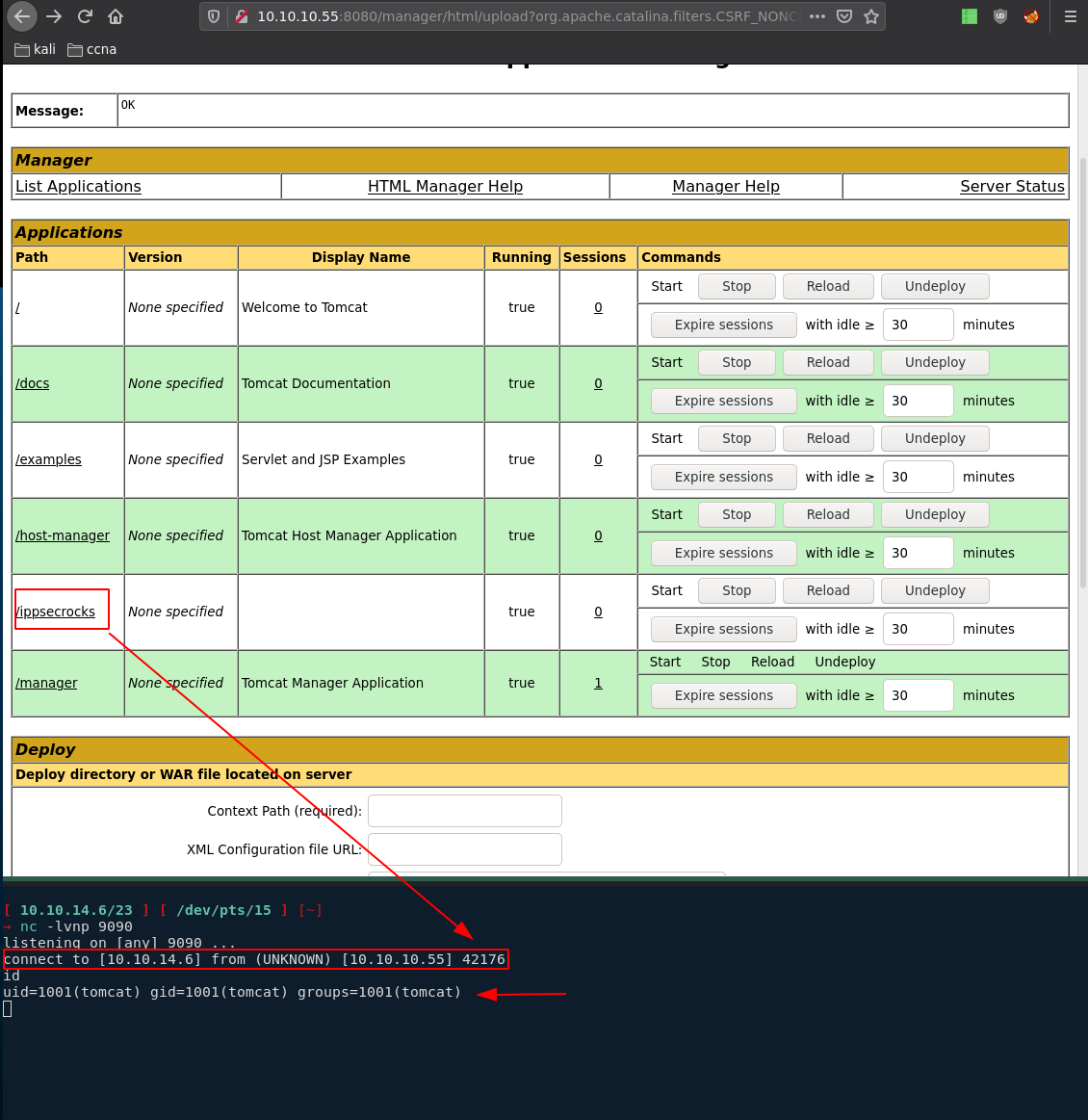Open the /manager application link
Image resolution: width=1088 pixels, height=1120 pixels.
click(x=46, y=683)
